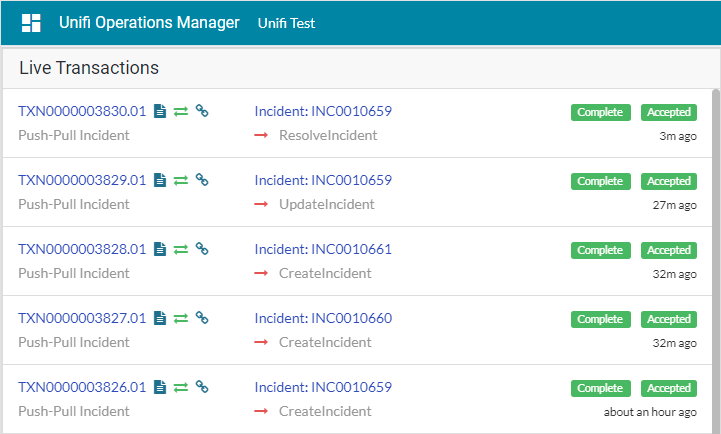Open document icon for TXN0000003829.01
This screenshot has height=434, width=721.
(160, 181)
